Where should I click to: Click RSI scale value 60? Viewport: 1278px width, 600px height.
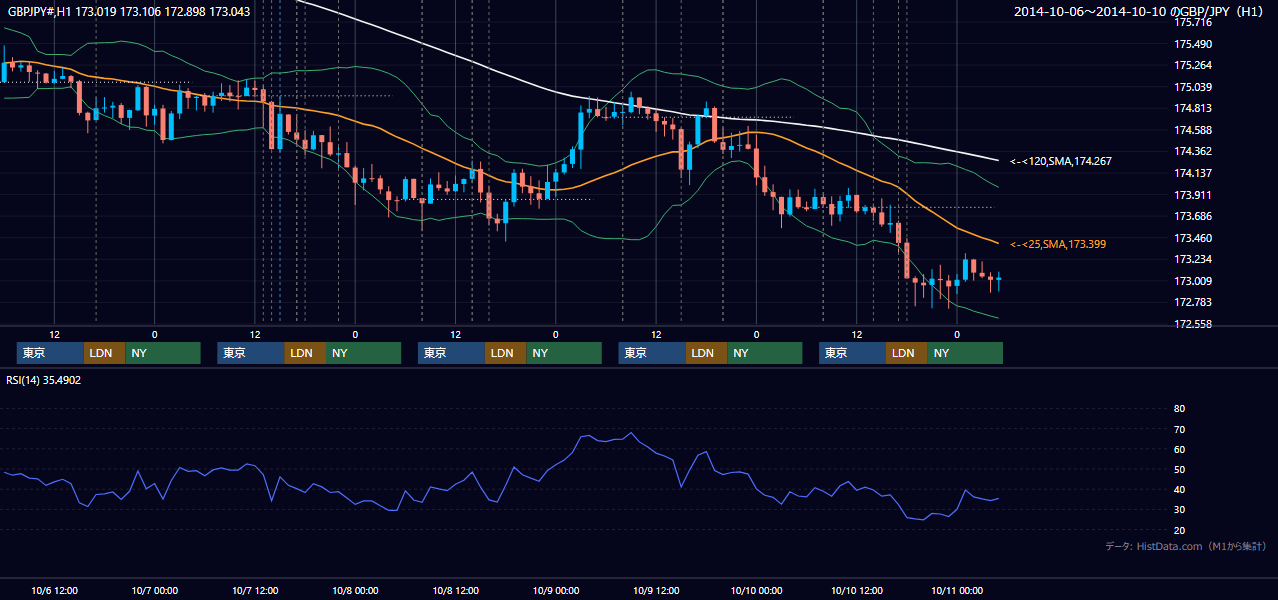[1179, 449]
